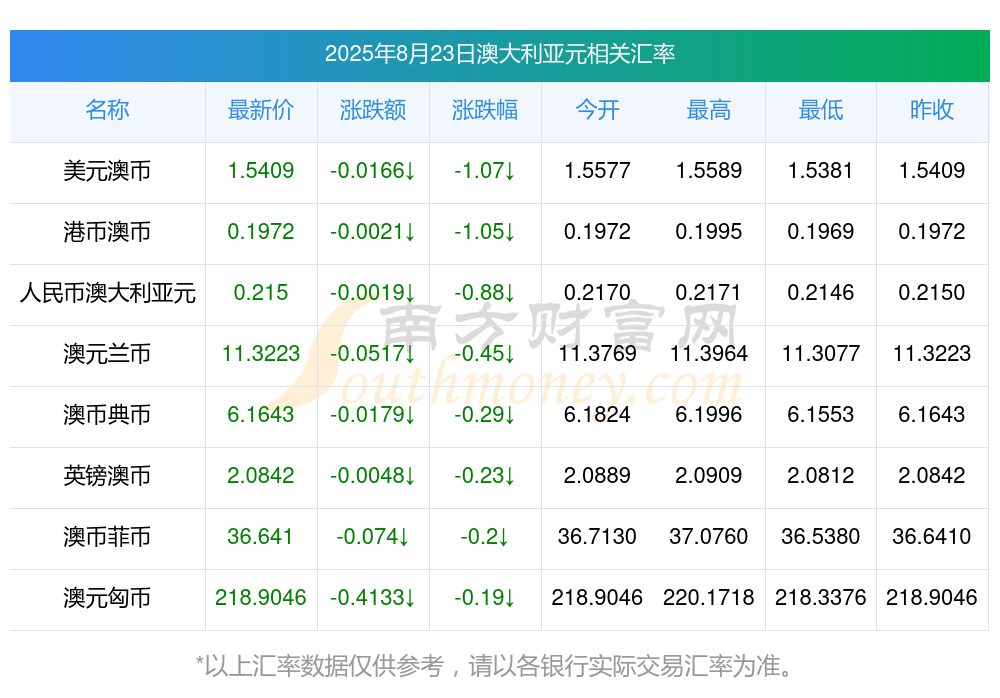This screenshot has width=1000, height=698.
Task: Click the opening value 2.0889
Action: (597, 476)
